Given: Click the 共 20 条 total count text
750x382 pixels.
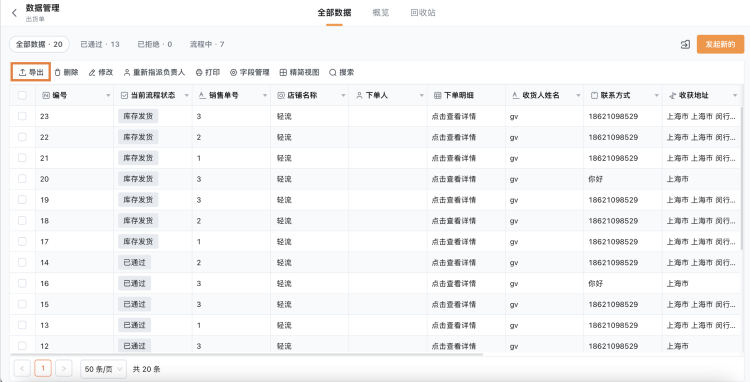Looking at the screenshot, I should coord(146,369).
